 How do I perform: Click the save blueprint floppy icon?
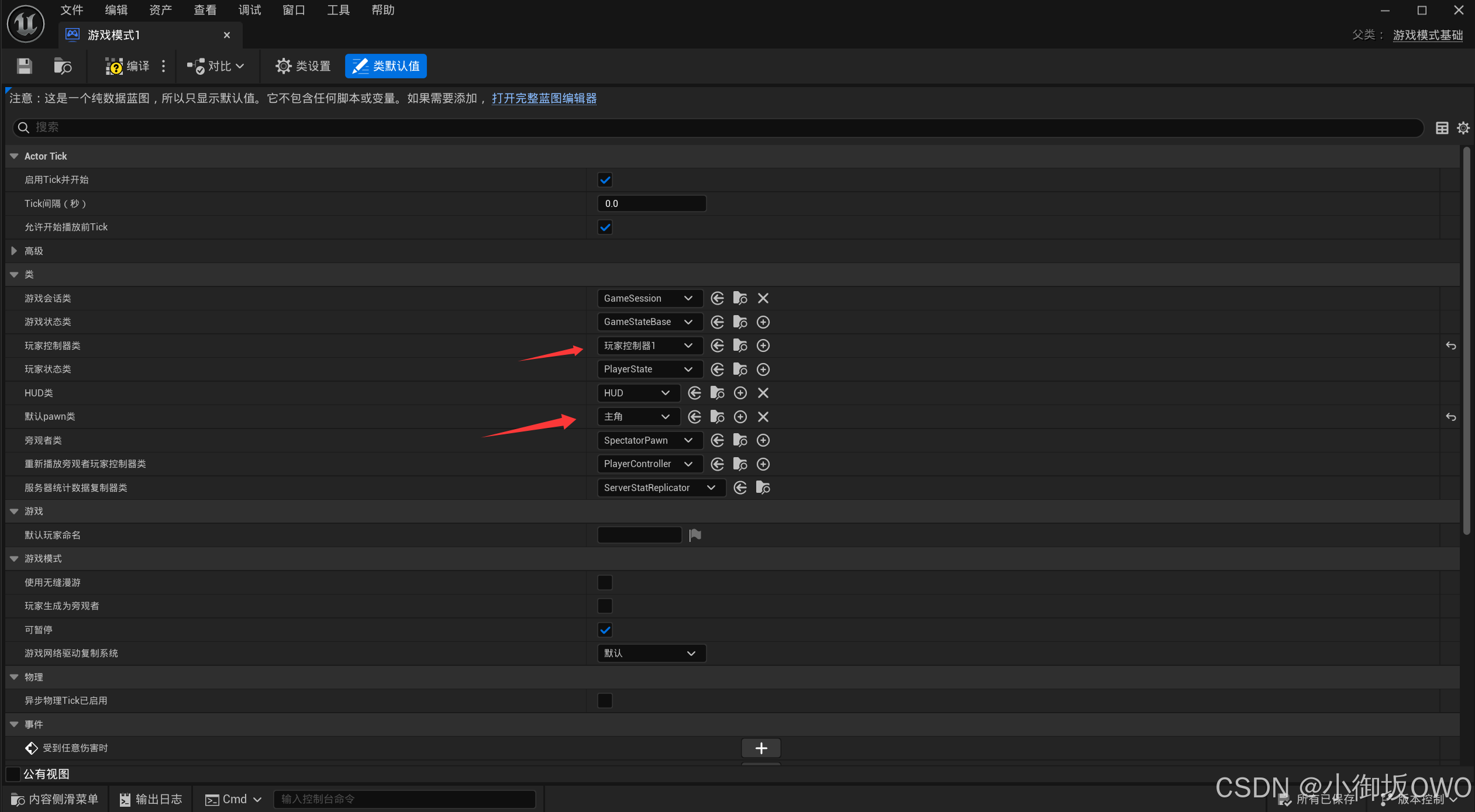[24, 66]
